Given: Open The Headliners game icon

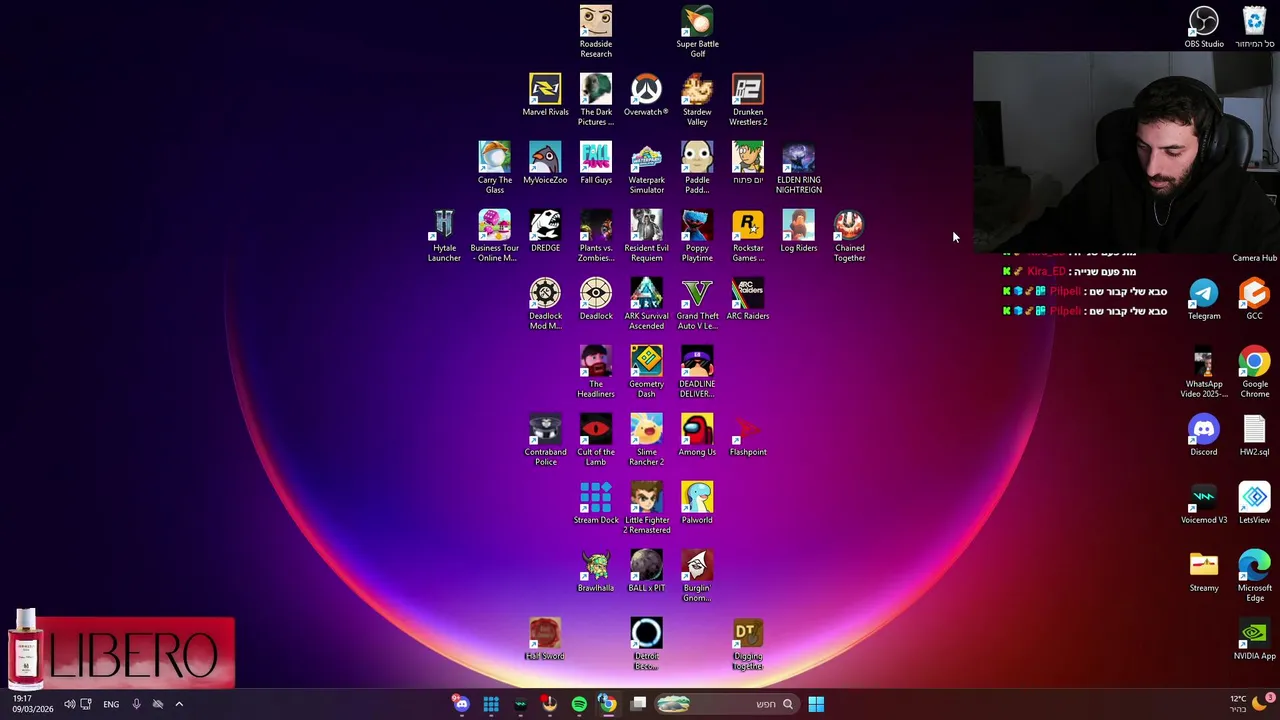Looking at the screenshot, I should coord(596,371).
